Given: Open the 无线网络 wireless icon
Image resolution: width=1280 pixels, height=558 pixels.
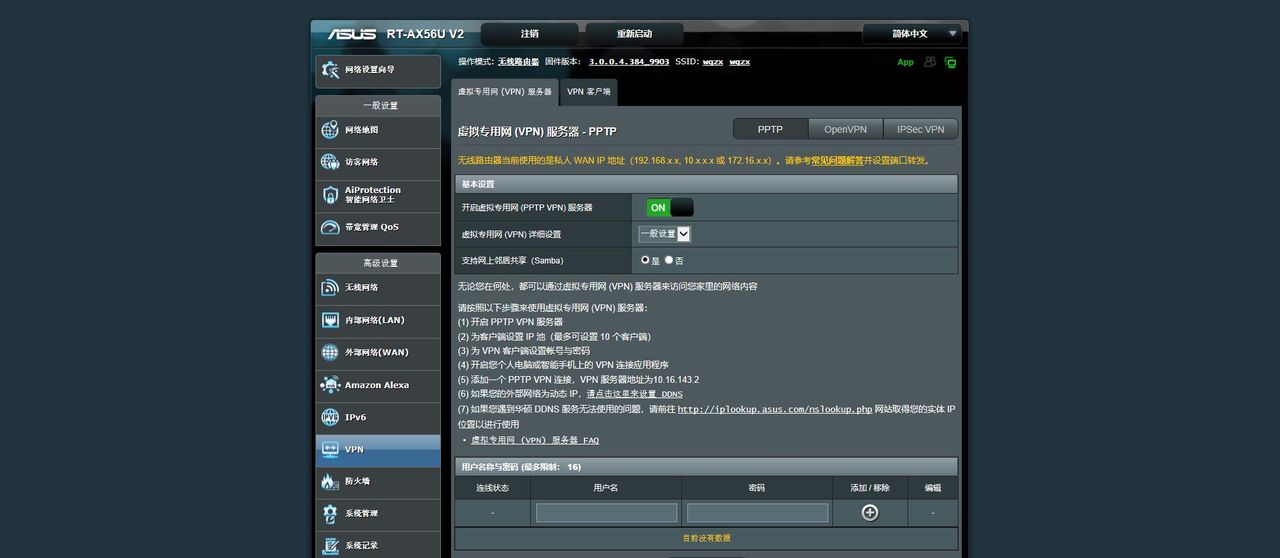Looking at the screenshot, I should pyautogui.click(x=330, y=288).
